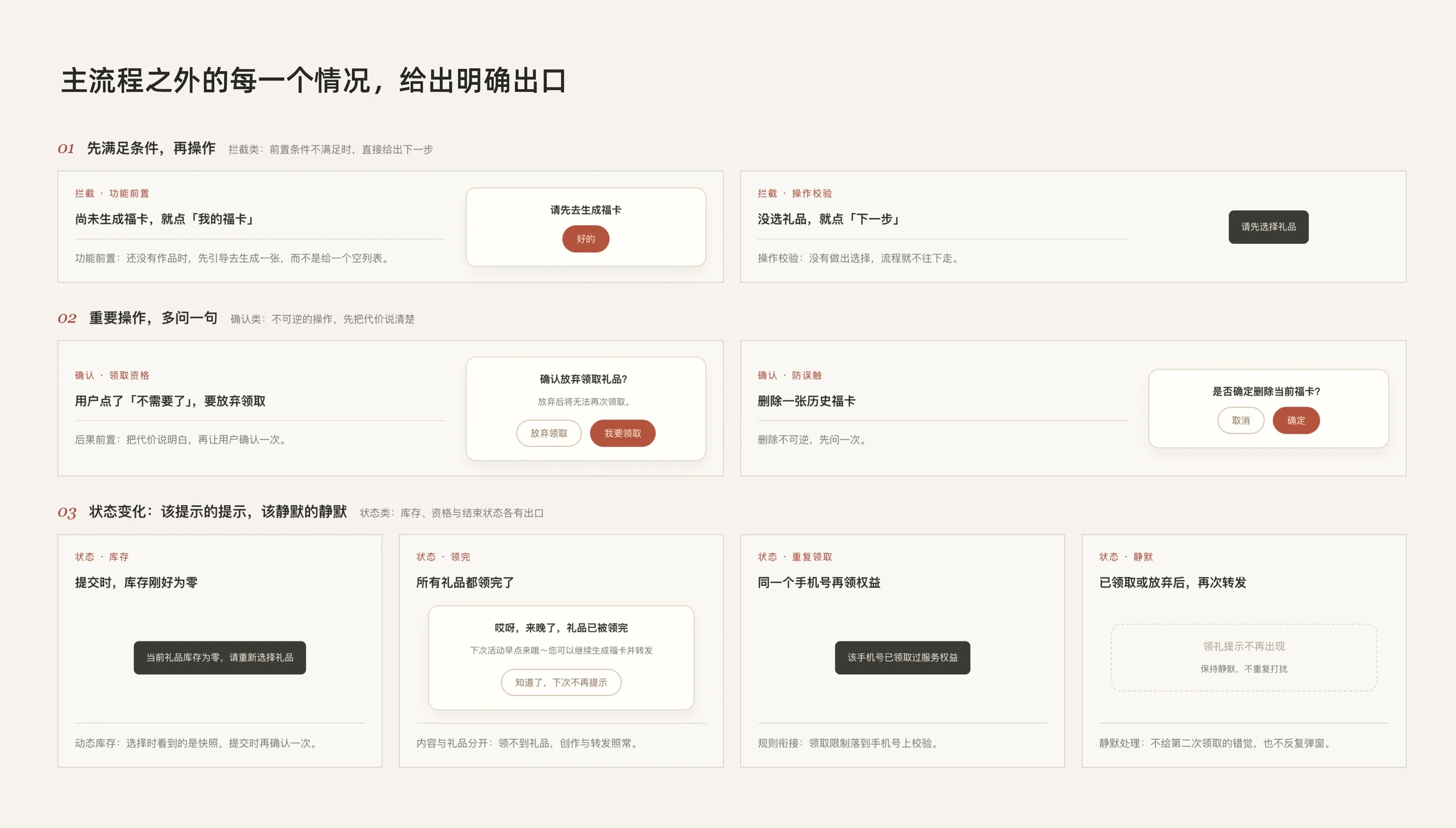Click the 当前礼品库存为零，请重新选择礼品 toast

tap(220, 657)
